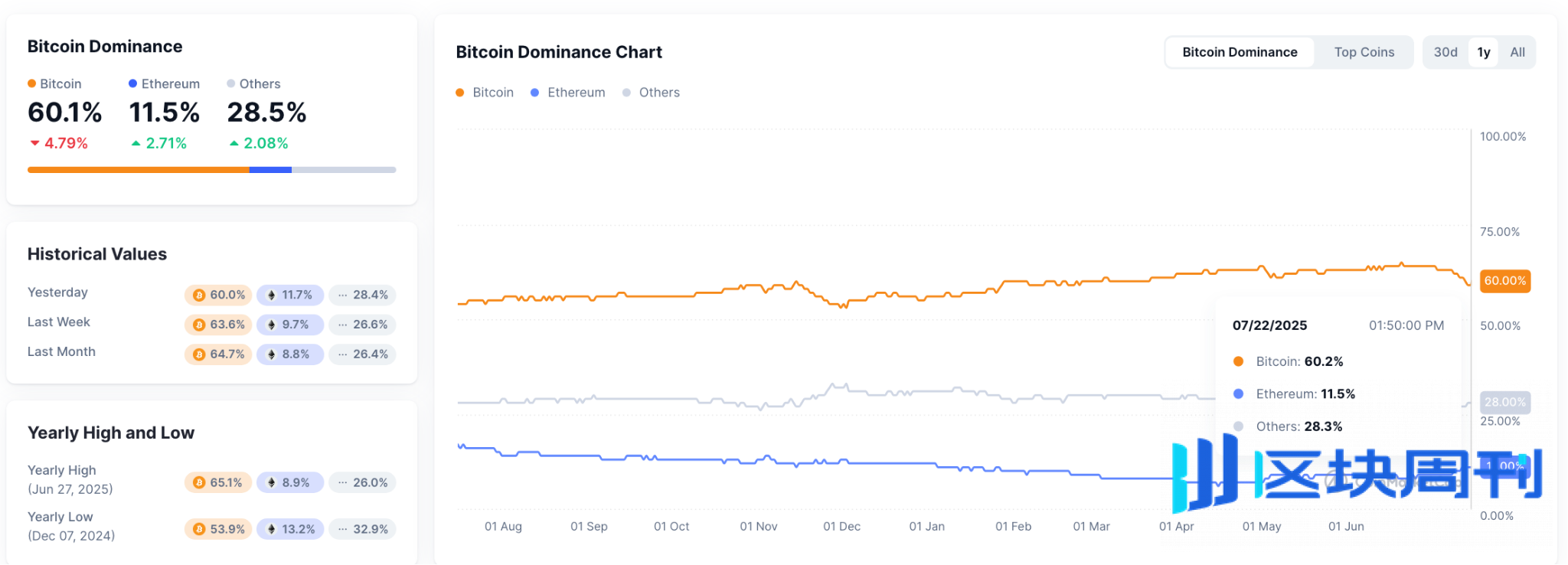Click Others: 28.3% in chart tooltip
This screenshot has width=1568, height=565.
tap(1288, 426)
